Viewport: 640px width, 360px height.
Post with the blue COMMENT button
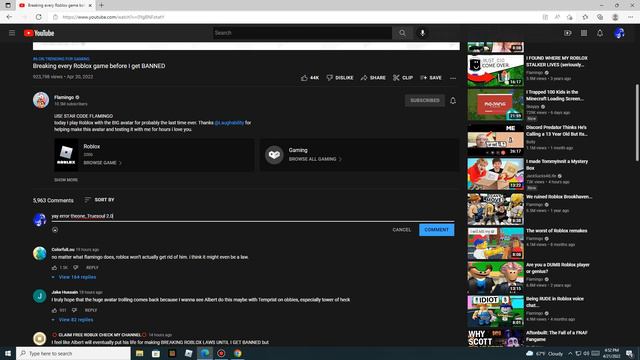436,230
